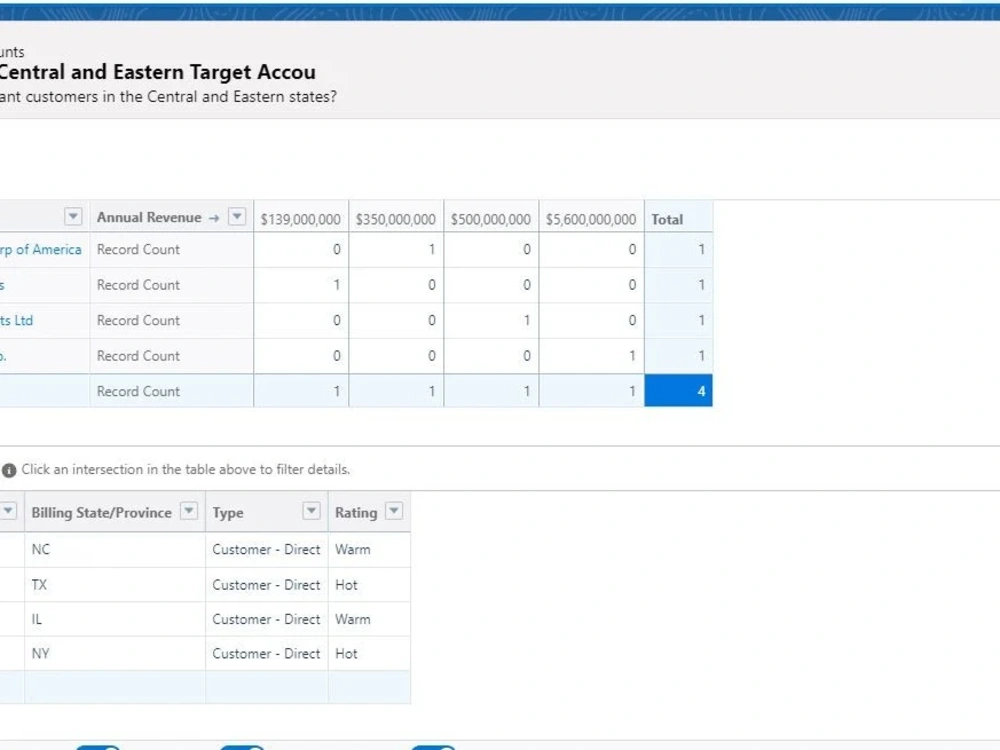Open the dropdown left of Annual Revenue header

click(x=73, y=217)
